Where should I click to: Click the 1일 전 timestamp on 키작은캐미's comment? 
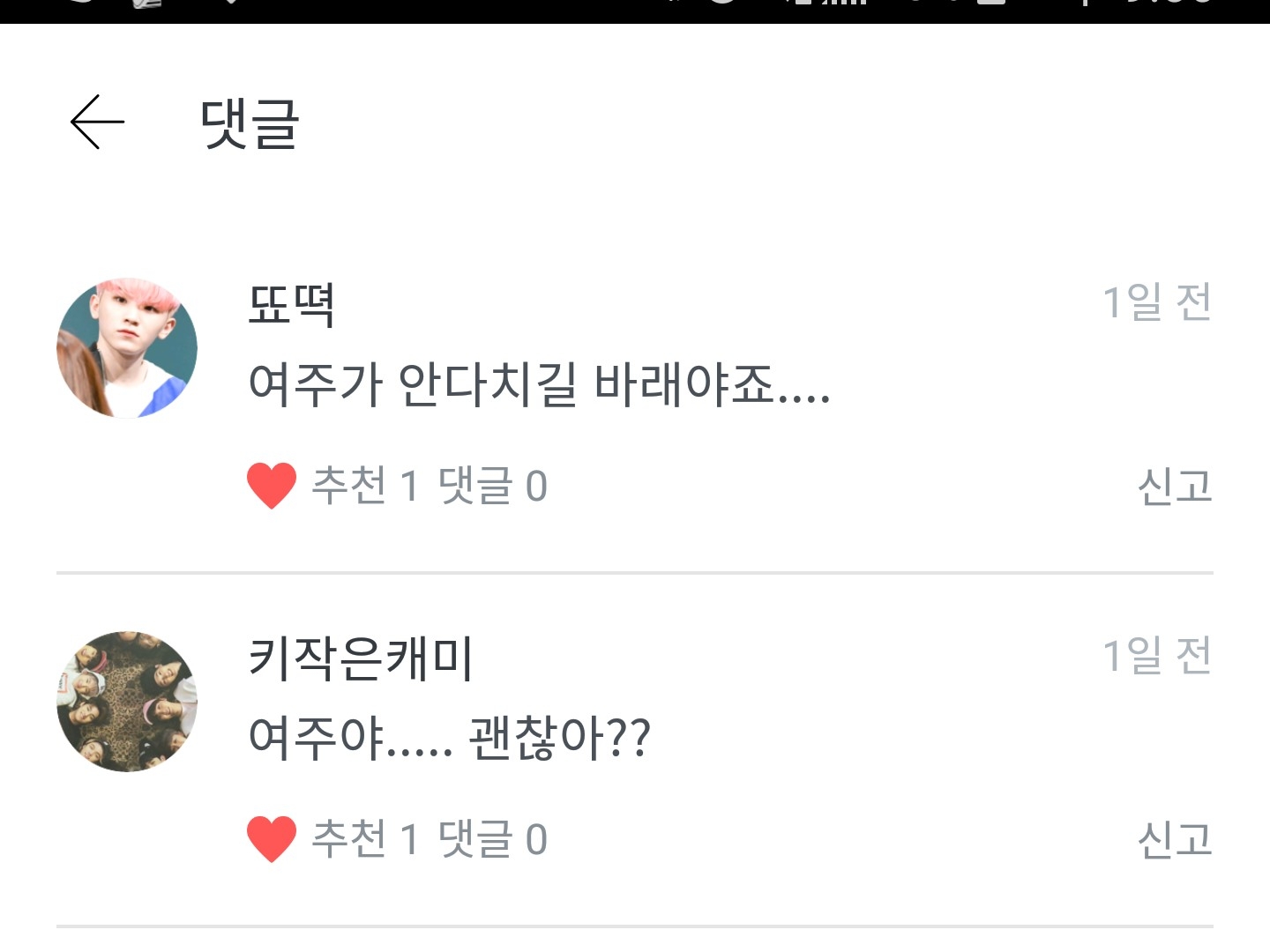tap(1156, 655)
